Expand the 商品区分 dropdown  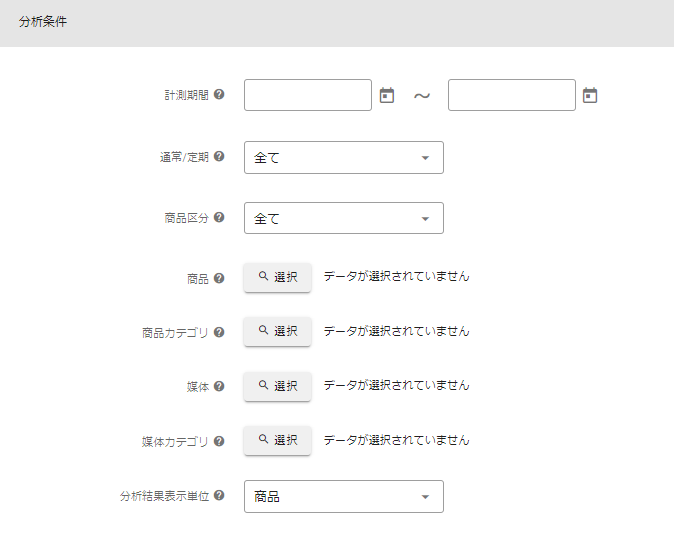[x=343, y=218]
